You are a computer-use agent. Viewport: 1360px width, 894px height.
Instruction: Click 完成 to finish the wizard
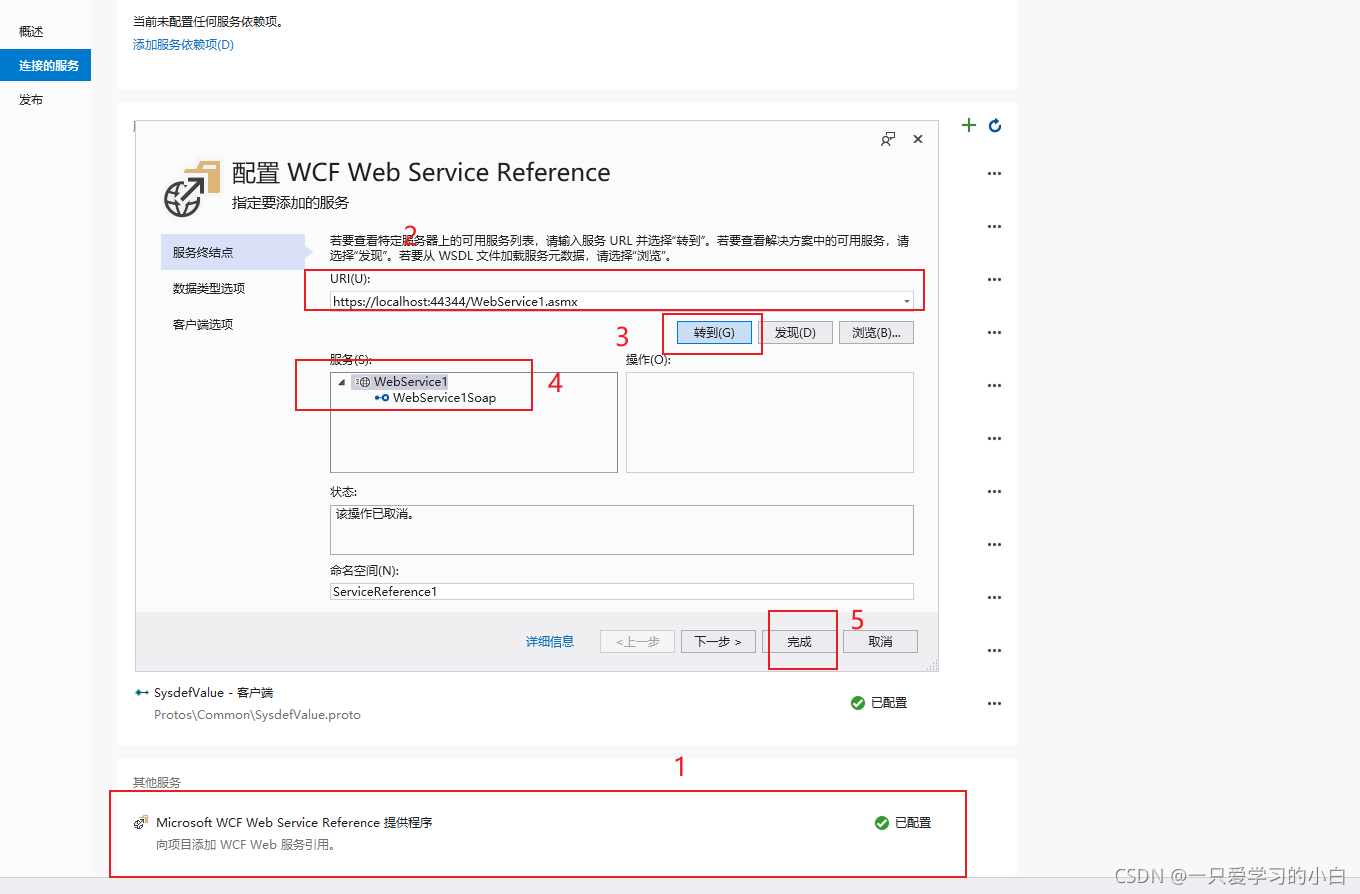pyautogui.click(x=799, y=641)
